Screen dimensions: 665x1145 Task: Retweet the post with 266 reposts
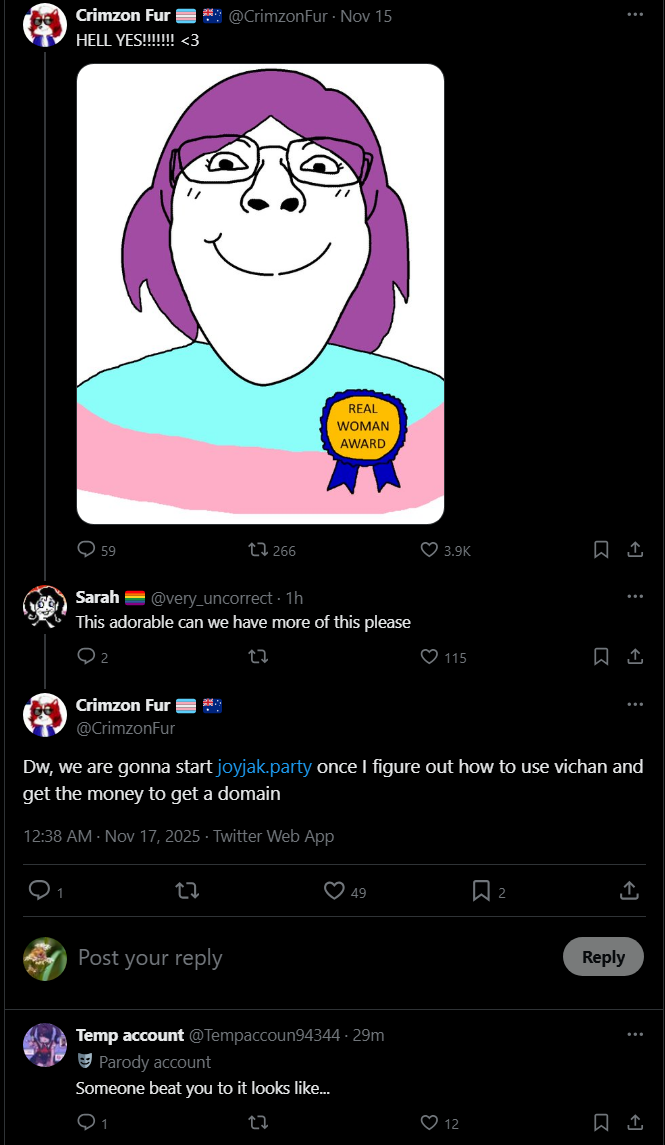coord(258,550)
